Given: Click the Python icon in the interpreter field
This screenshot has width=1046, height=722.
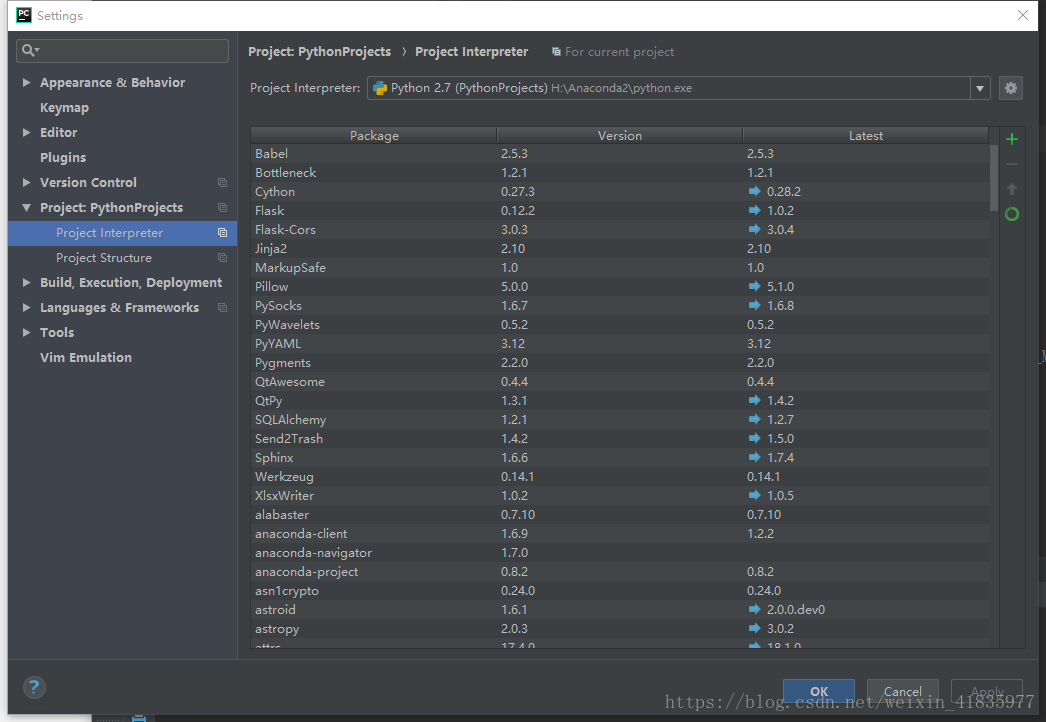Looking at the screenshot, I should click(380, 88).
